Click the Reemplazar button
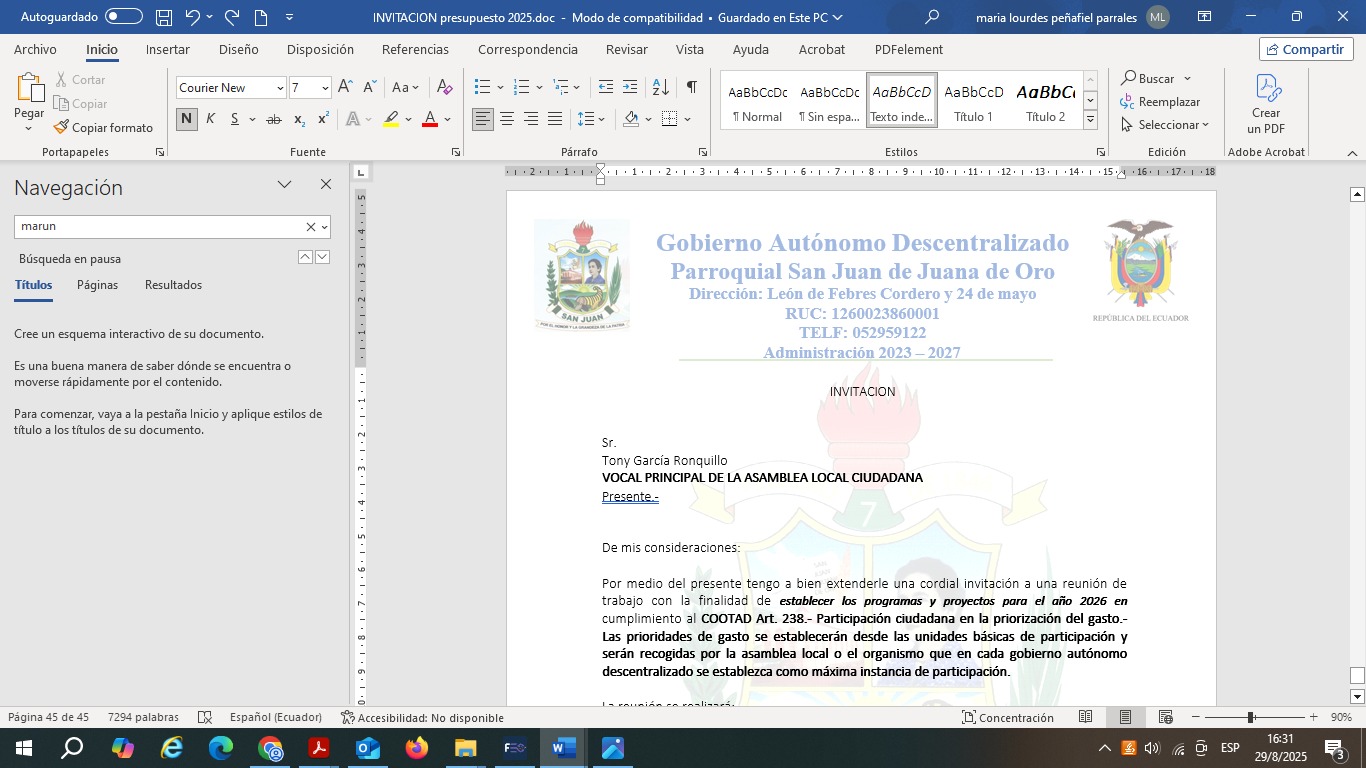This screenshot has width=1366, height=768. click(1160, 102)
